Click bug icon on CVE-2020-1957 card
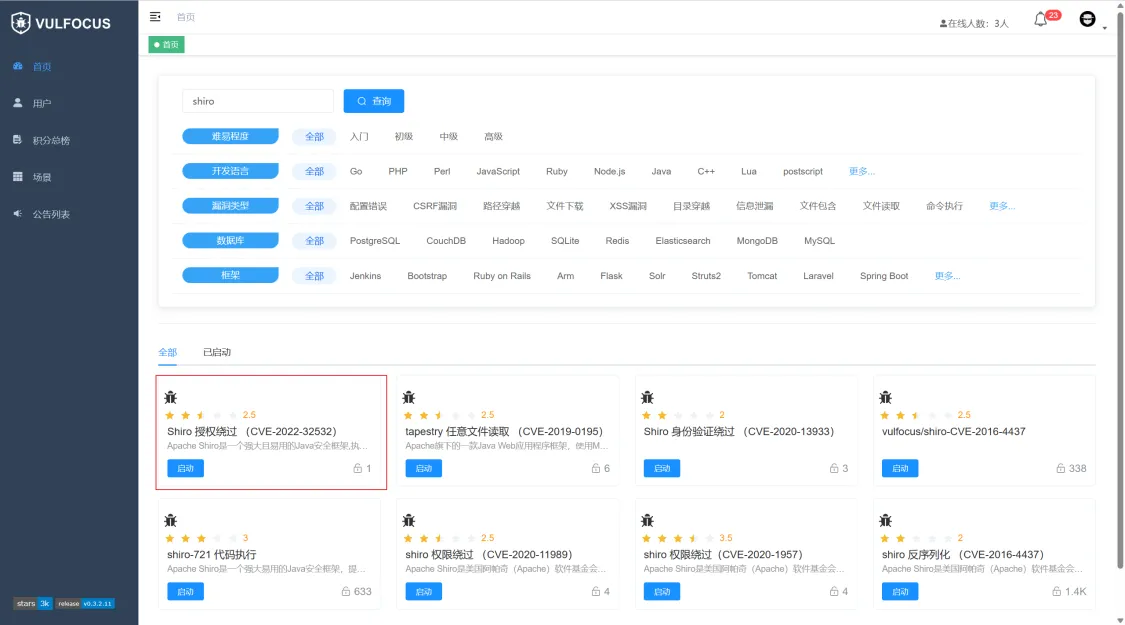This screenshot has width=1125, height=625. point(647,520)
